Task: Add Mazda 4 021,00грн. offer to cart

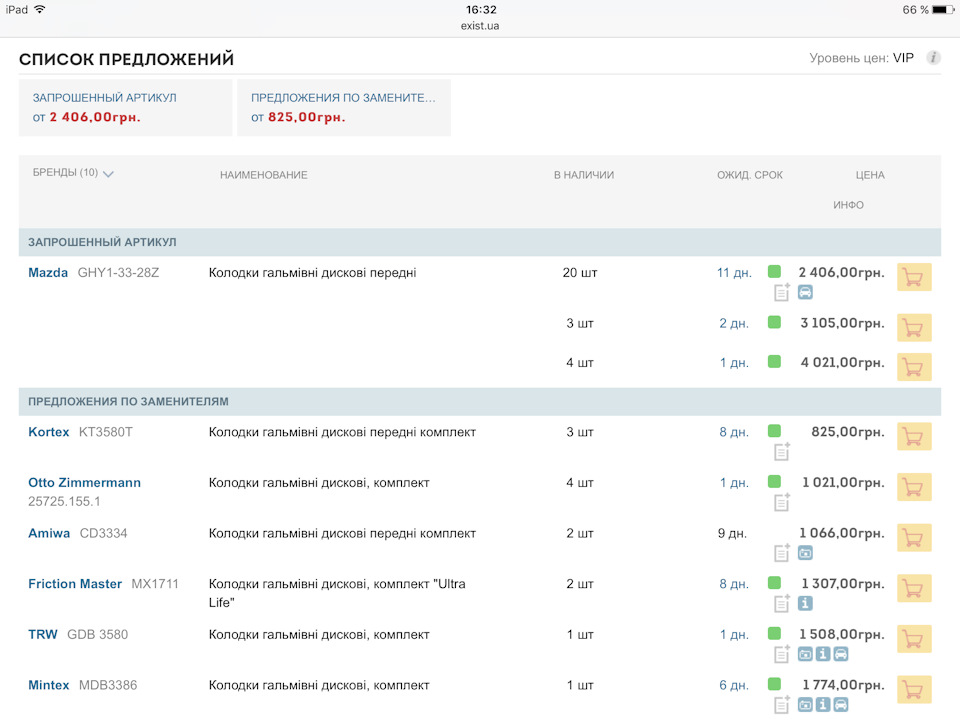Action: pos(913,367)
